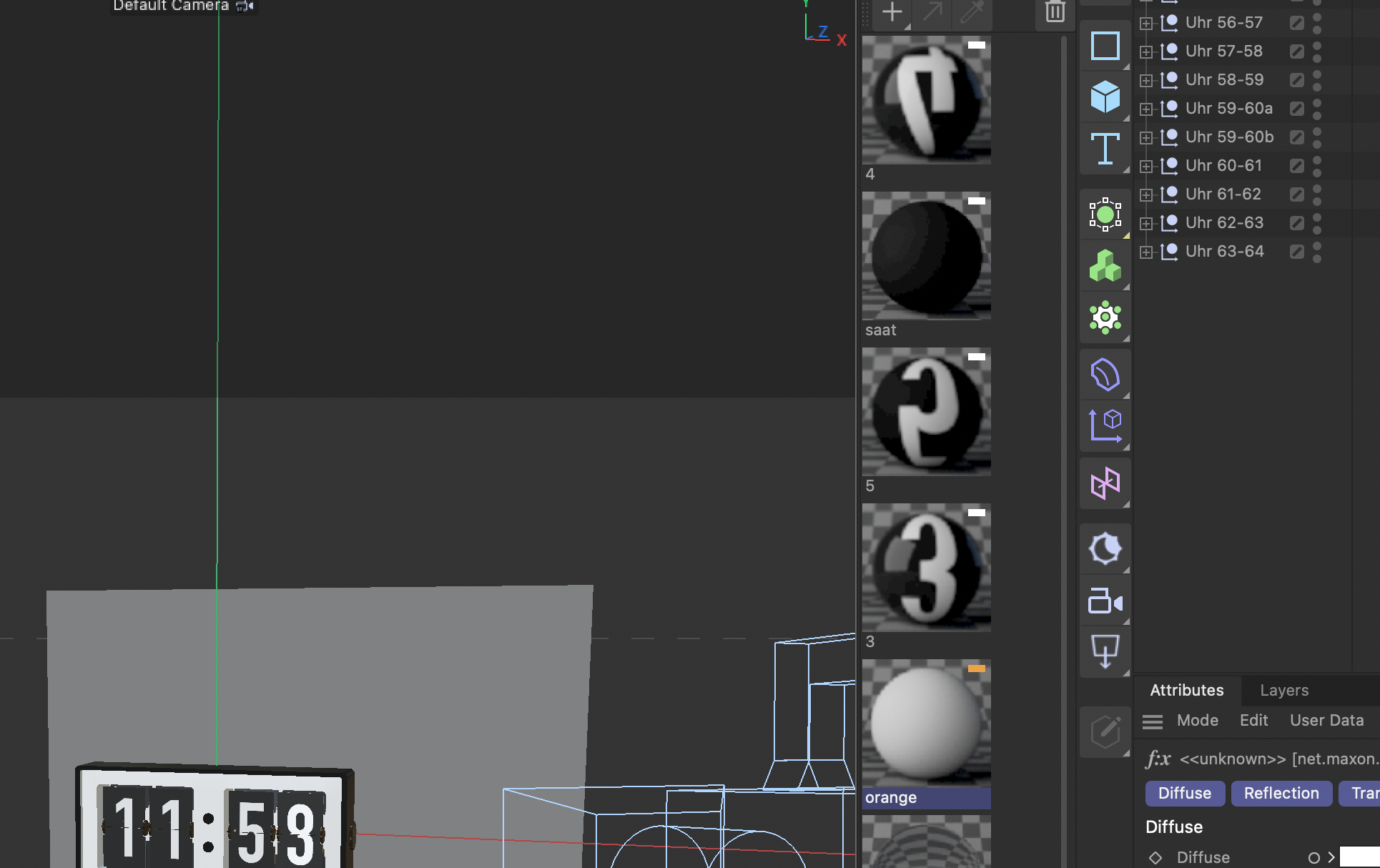
Task: Expand the Uhr 63-64 object tree
Action: click(x=1146, y=252)
